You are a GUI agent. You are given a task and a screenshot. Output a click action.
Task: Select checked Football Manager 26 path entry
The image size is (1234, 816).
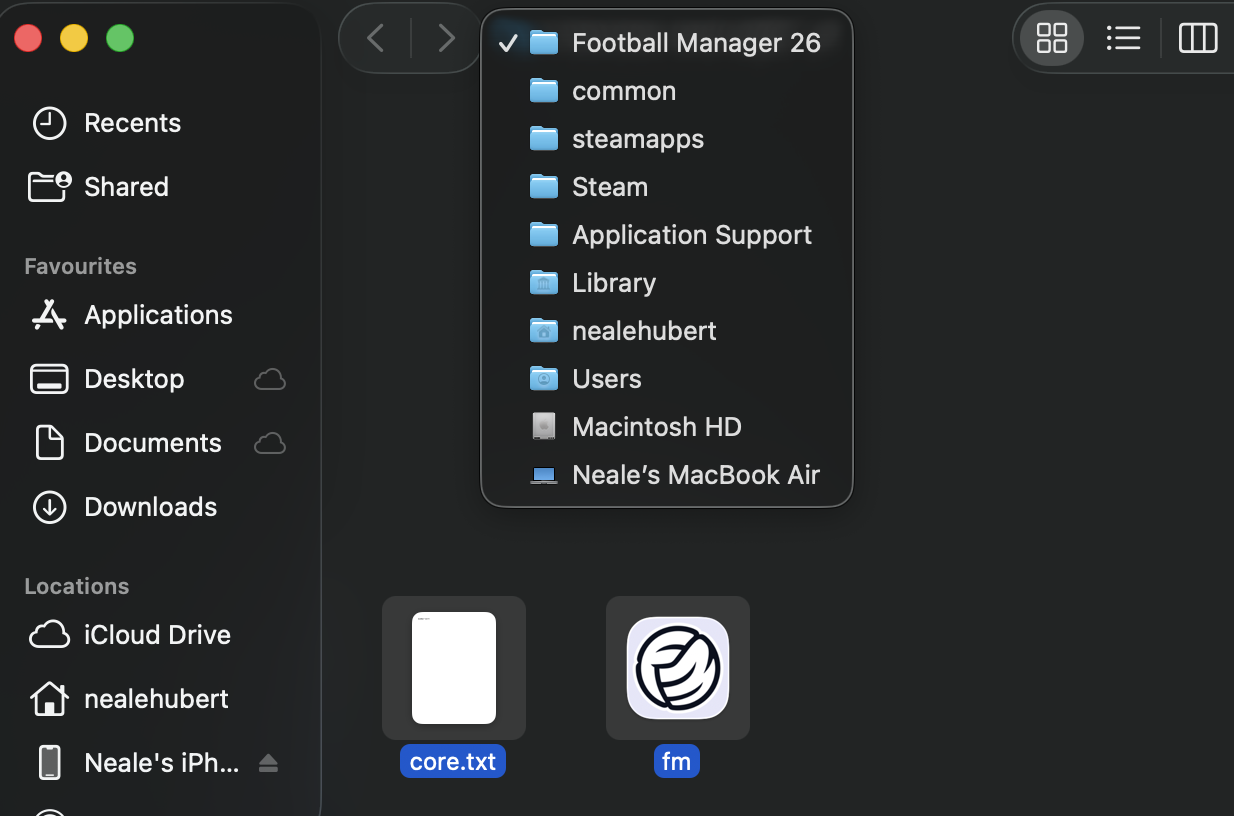click(695, 43)
